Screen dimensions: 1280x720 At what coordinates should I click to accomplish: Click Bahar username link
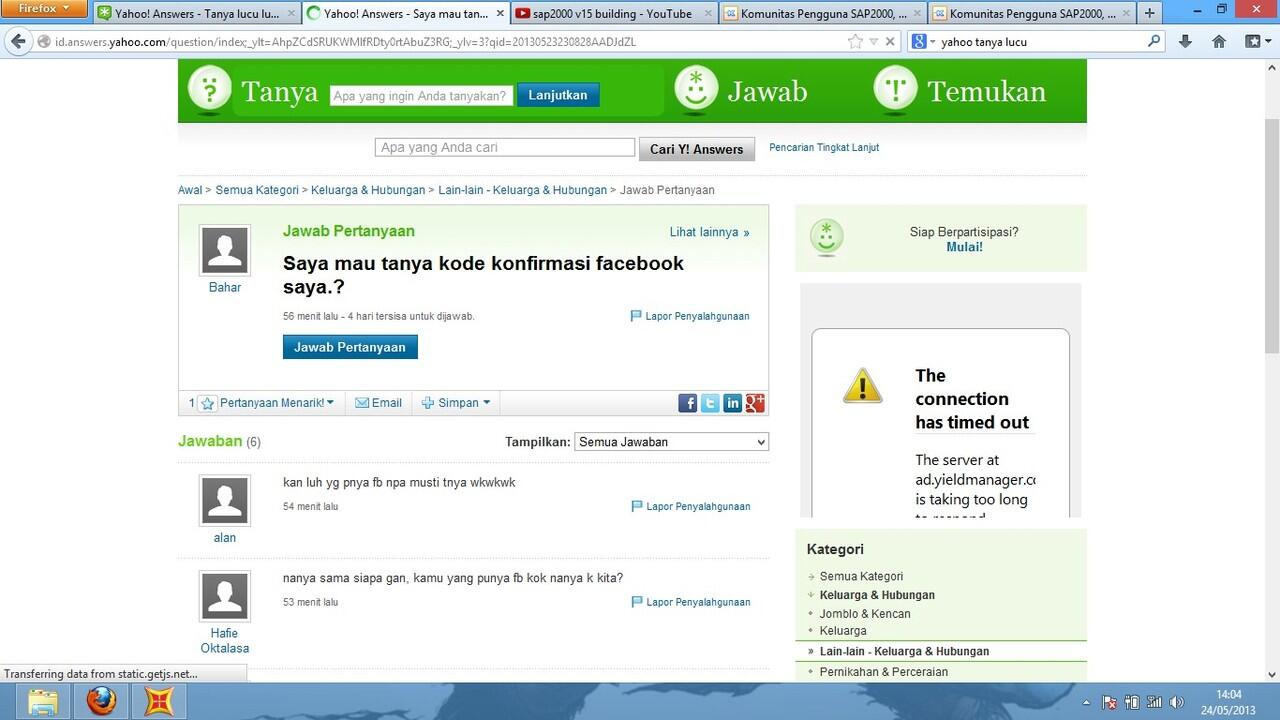[225, 287]
